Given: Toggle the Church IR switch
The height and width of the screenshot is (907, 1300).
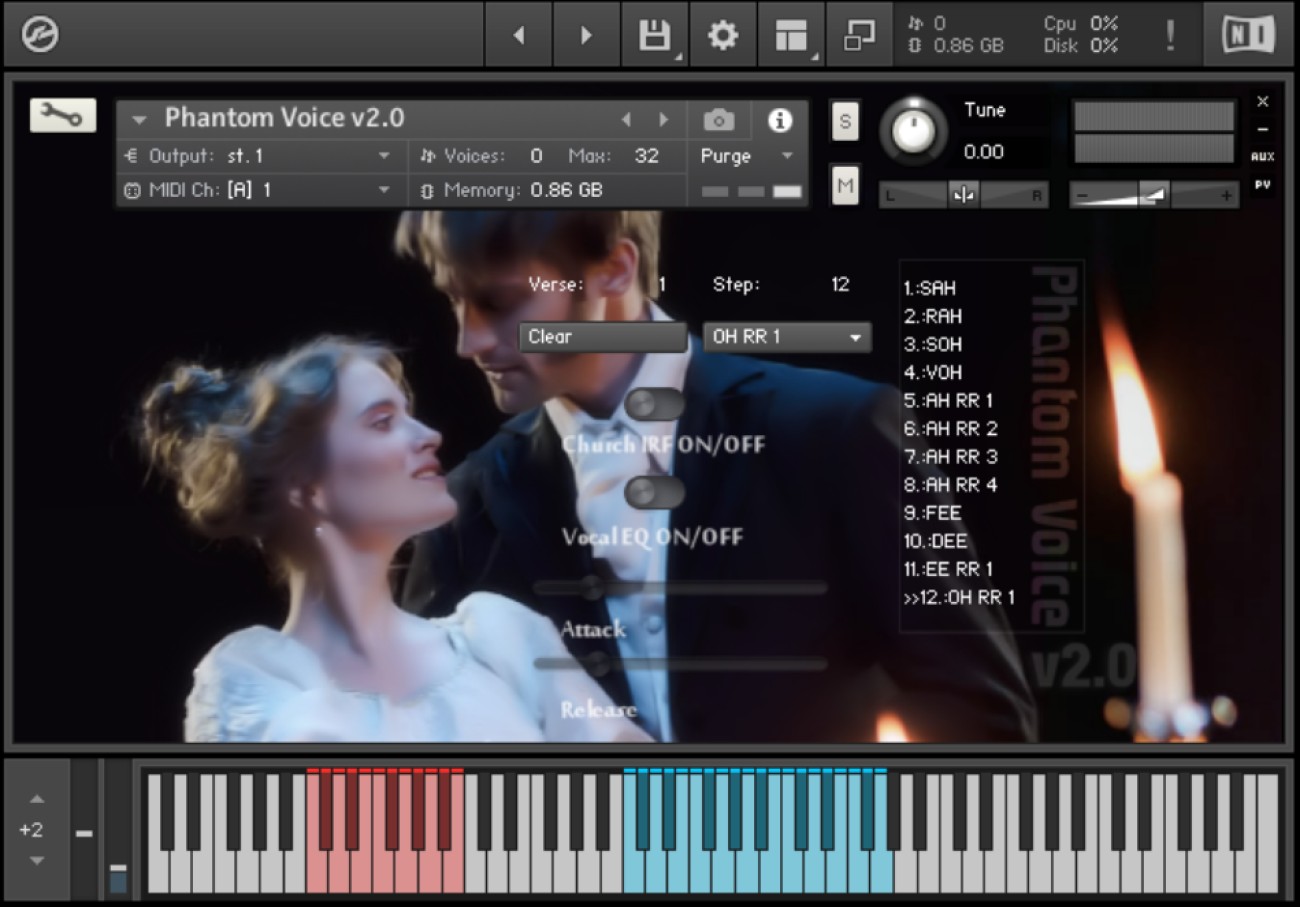Looking at the screenshot, I should (x=655, y=404).
